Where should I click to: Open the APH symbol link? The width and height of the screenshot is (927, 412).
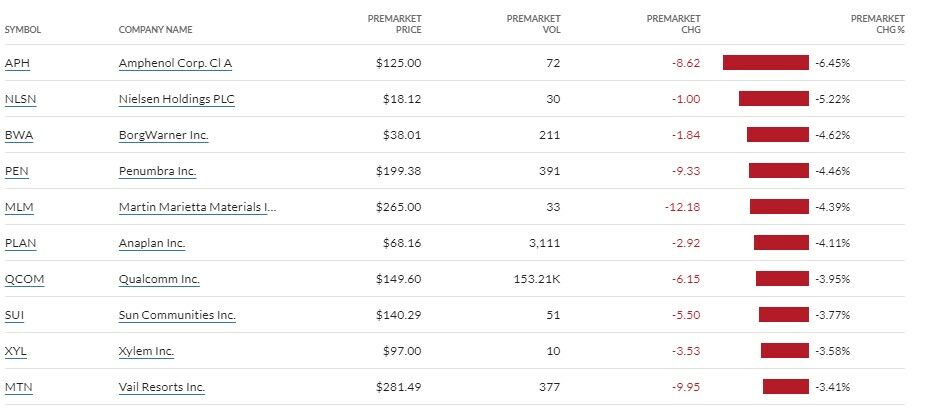point(17,63)
